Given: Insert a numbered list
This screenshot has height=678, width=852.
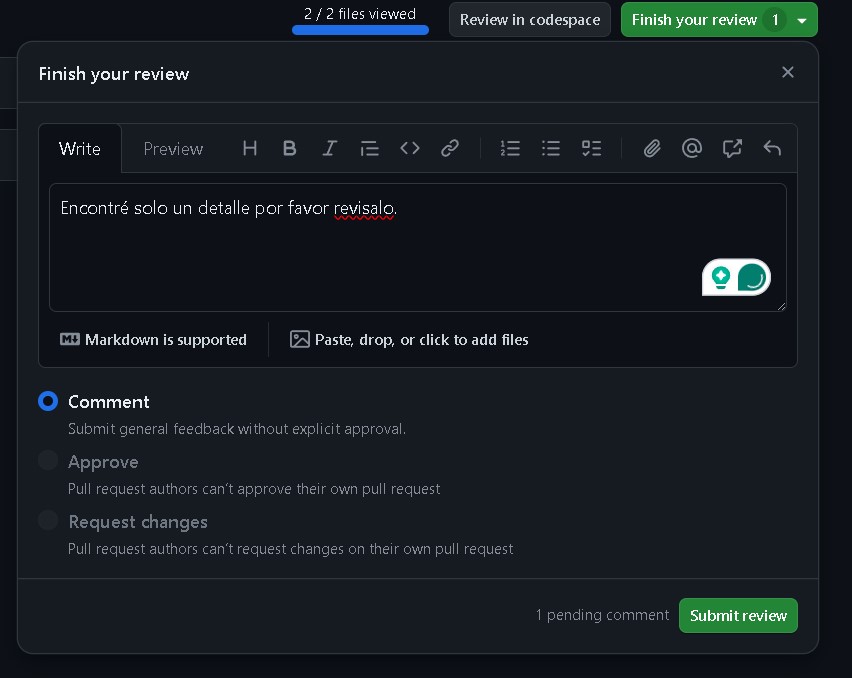Looking at the screenshot, I should (x=510, y=149).
